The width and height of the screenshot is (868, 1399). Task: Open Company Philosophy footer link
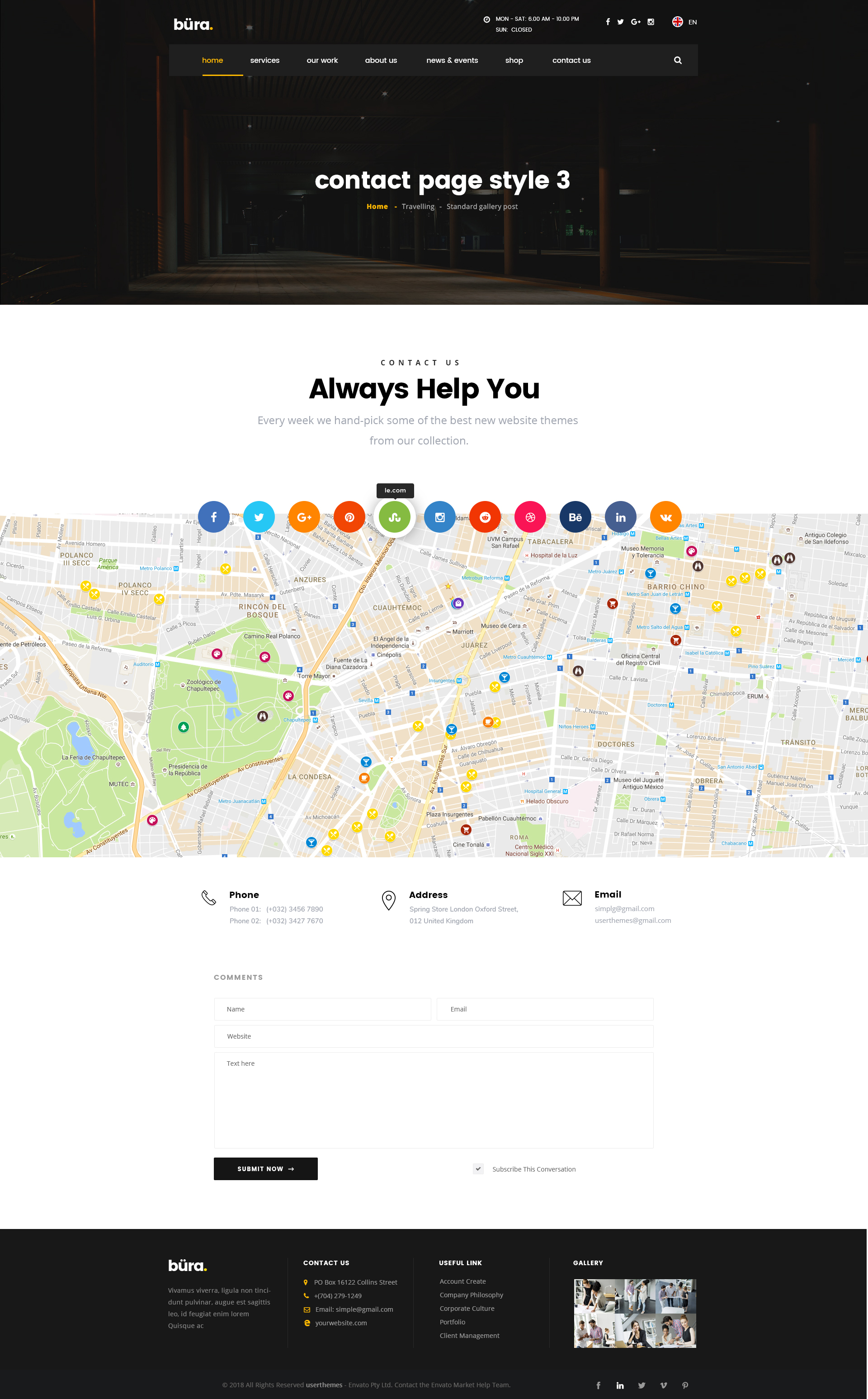click(472, 1295)
